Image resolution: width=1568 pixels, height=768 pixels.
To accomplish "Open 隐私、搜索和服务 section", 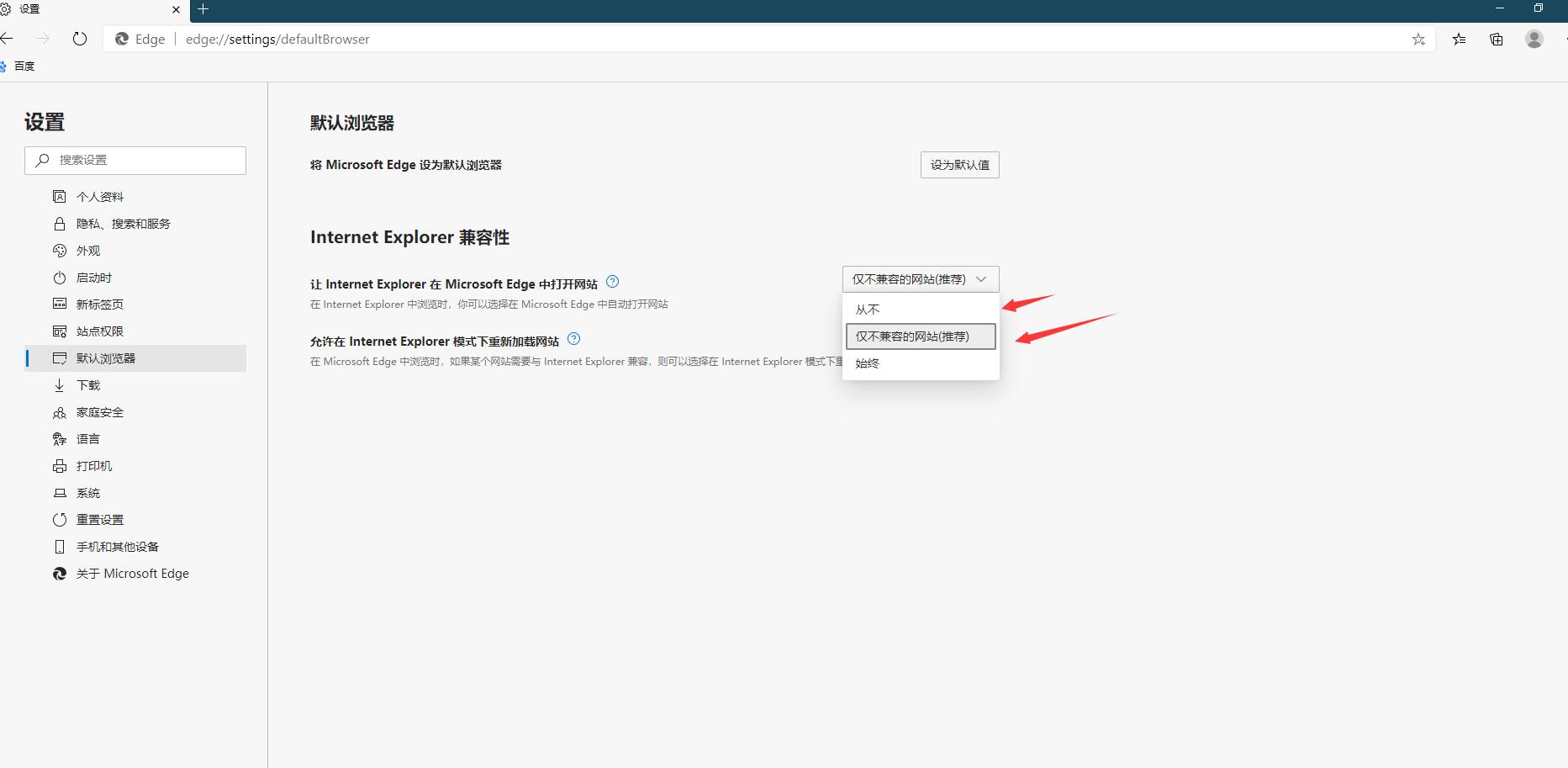I will click(x=136, y=224).
